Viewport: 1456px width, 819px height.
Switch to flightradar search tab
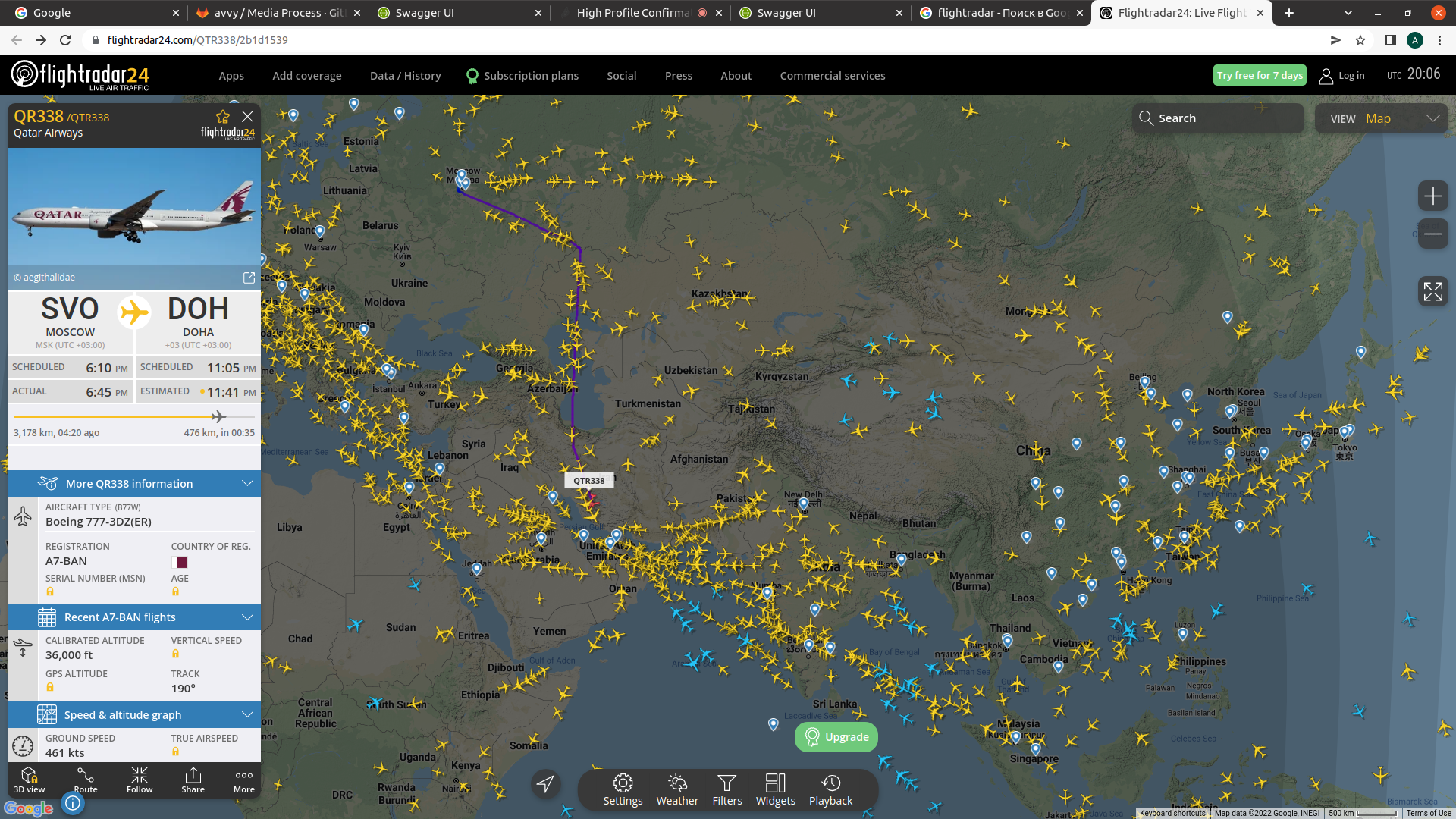1001,13
